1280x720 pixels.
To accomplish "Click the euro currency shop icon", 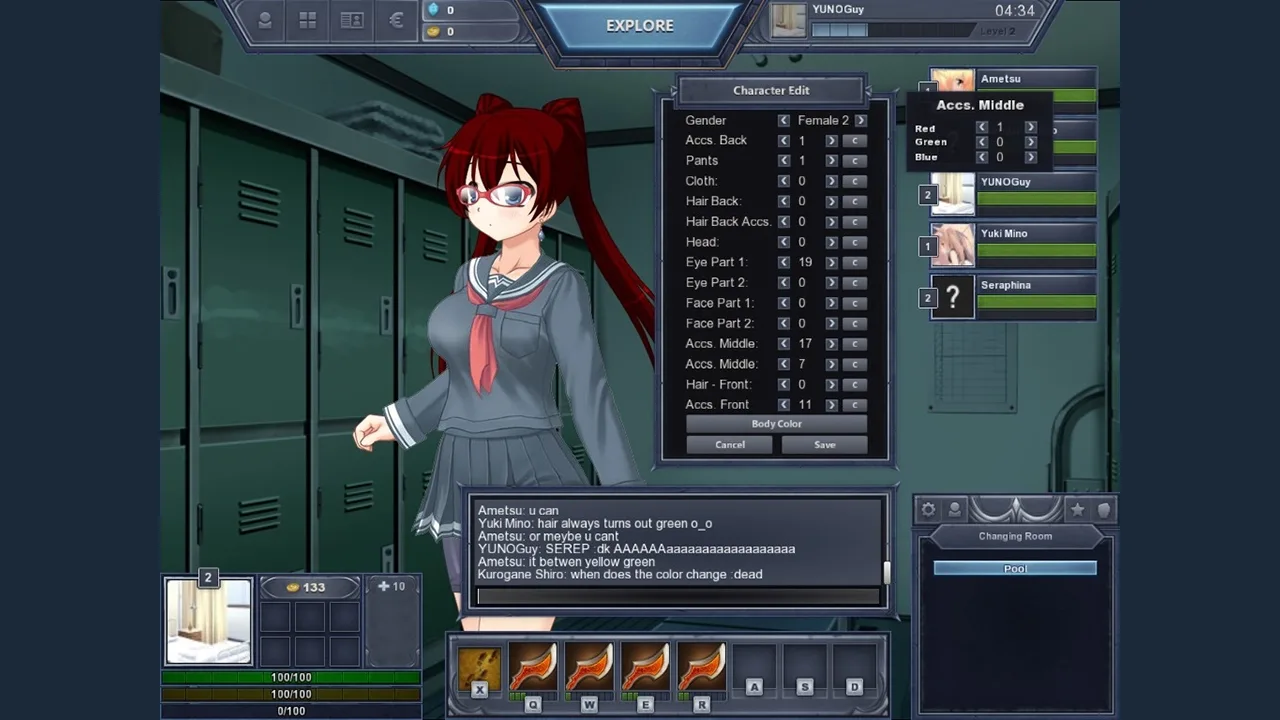I will 396,21.
